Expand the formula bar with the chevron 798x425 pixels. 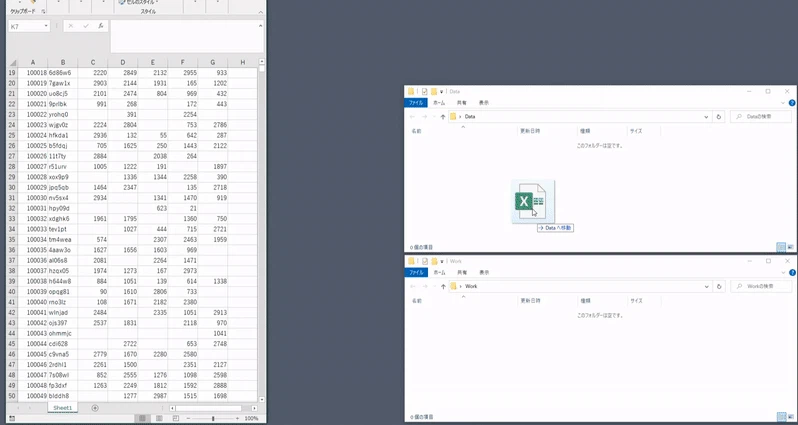click(x=261, y=25)
